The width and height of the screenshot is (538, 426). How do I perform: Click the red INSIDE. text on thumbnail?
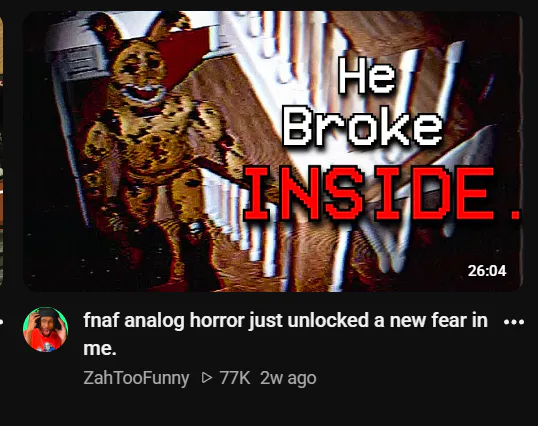click(x=382, y=194)
